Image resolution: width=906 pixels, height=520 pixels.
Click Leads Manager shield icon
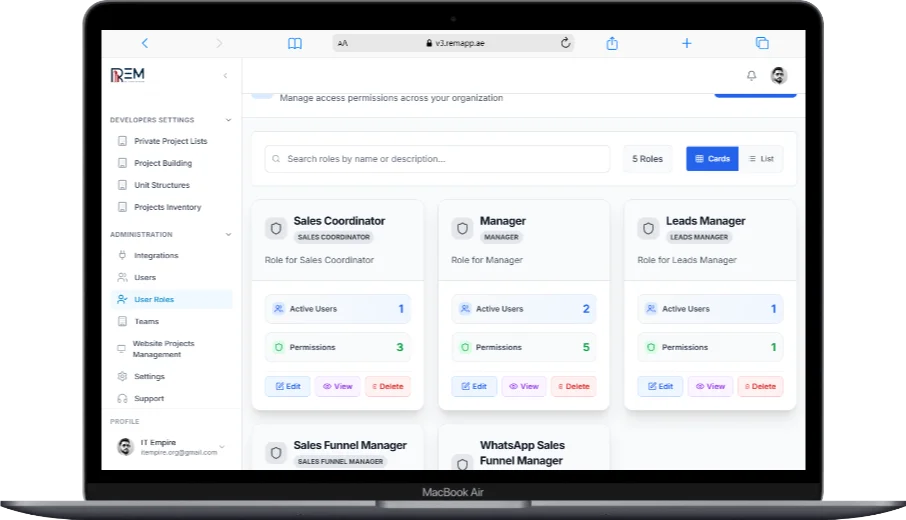coord(648,229)
